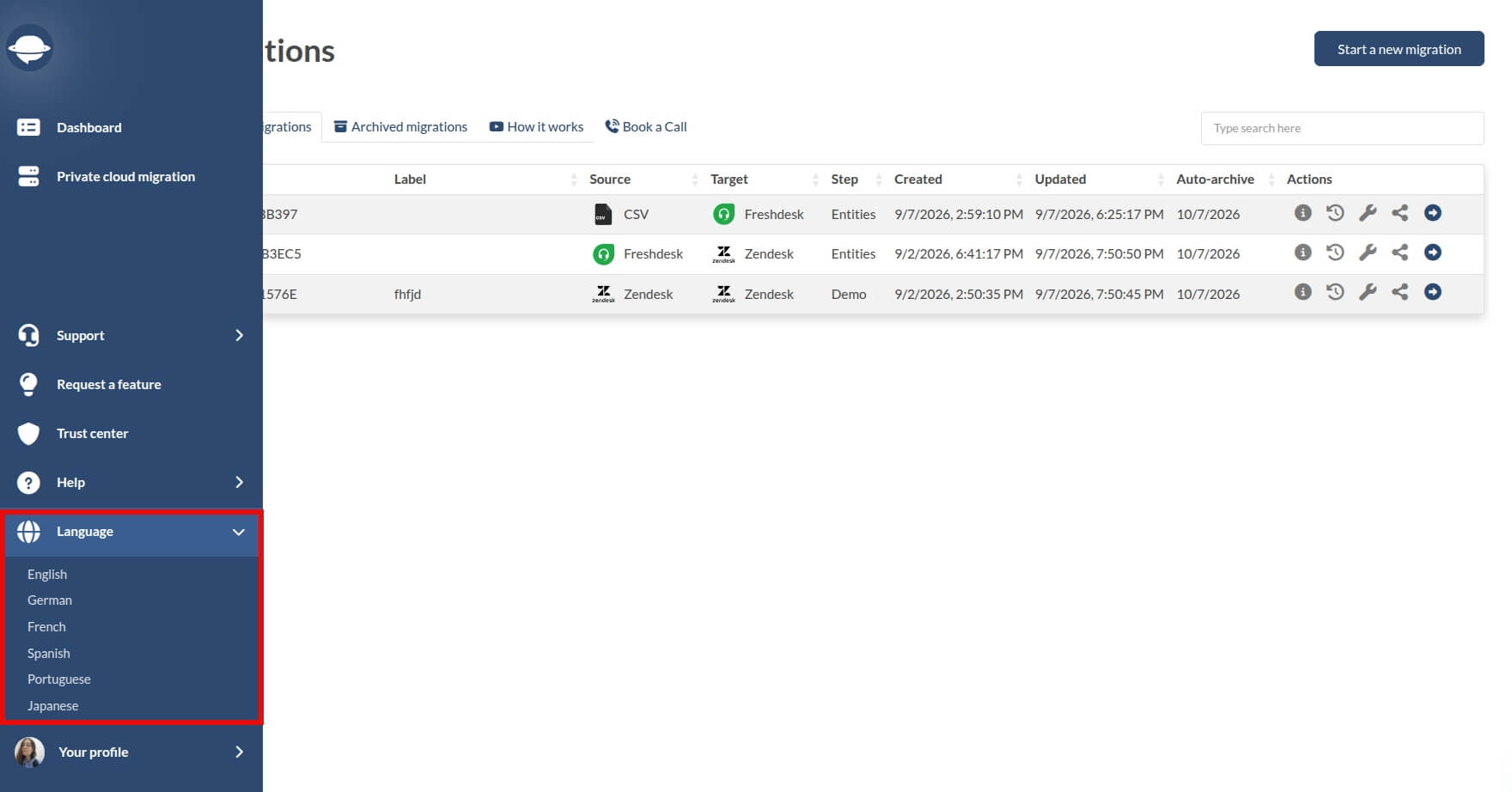Click the history icon in CSV row
The image size is (1512, 792).
(1335, 212)
